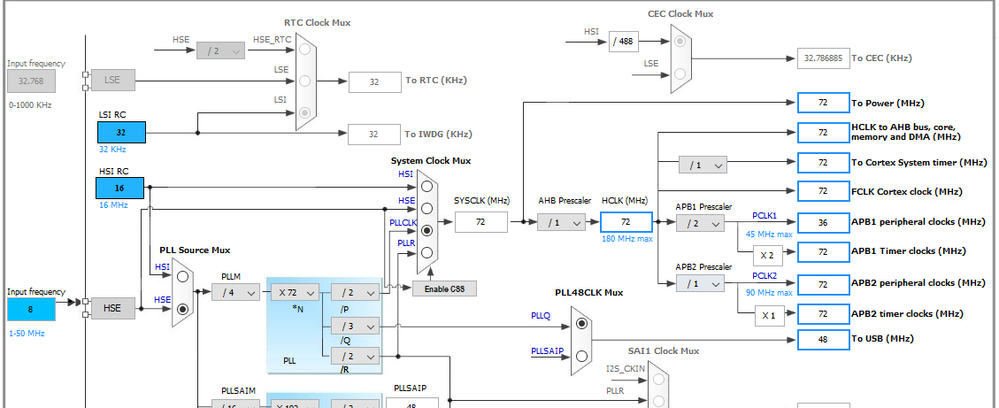
Task: Click the "180 MHz max" text
Action: click(626, 239)
